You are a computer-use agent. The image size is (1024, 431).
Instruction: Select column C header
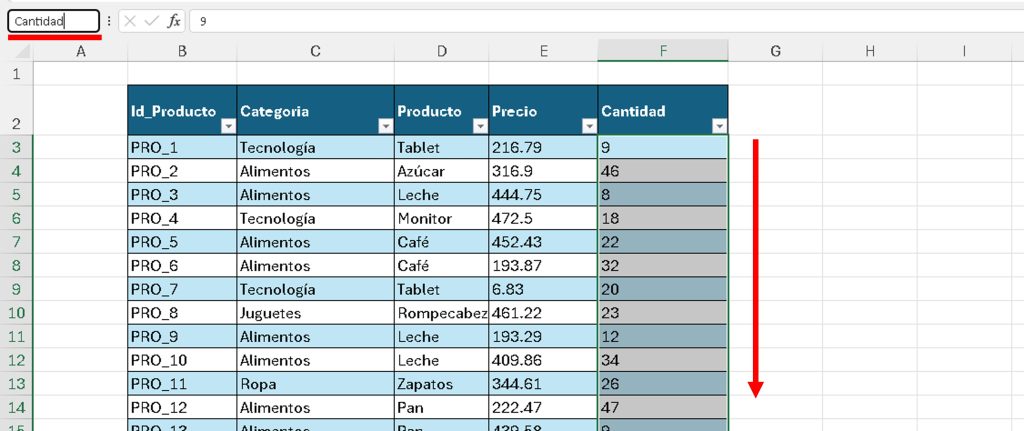coord(315,51)
